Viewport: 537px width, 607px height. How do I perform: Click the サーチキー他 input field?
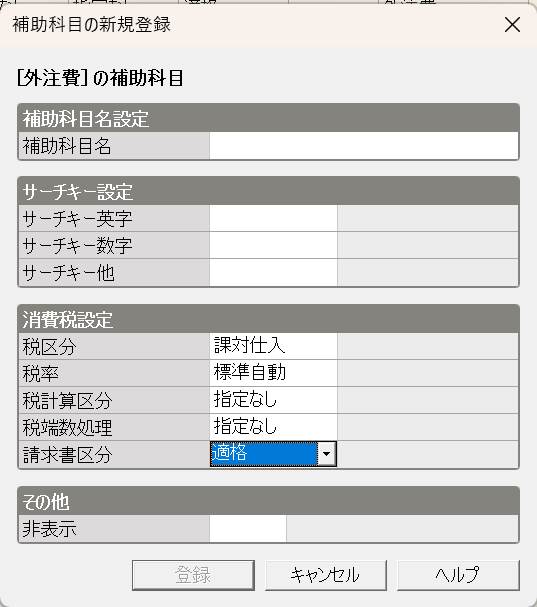pyautogui.click(x=273, y=272)
